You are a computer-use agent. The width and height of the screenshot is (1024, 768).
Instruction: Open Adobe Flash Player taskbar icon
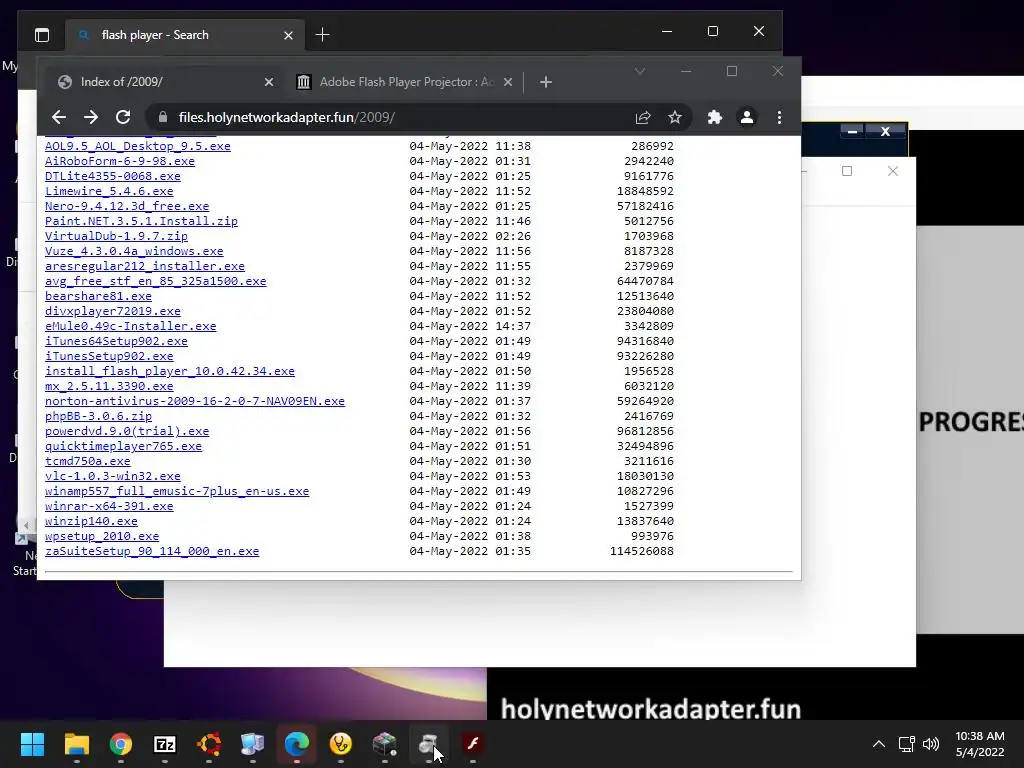473,744
